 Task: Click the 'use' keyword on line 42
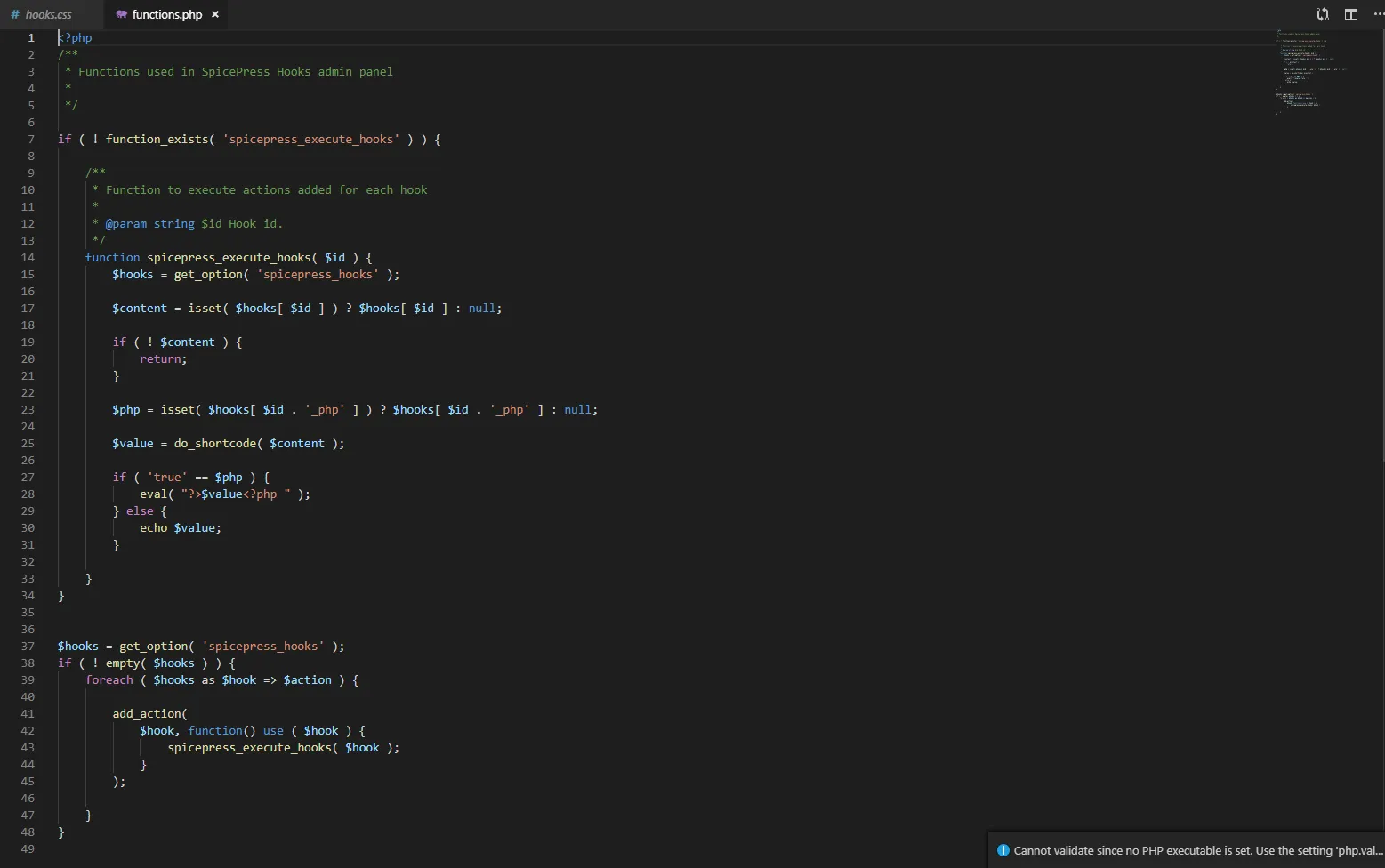[273, 730]
